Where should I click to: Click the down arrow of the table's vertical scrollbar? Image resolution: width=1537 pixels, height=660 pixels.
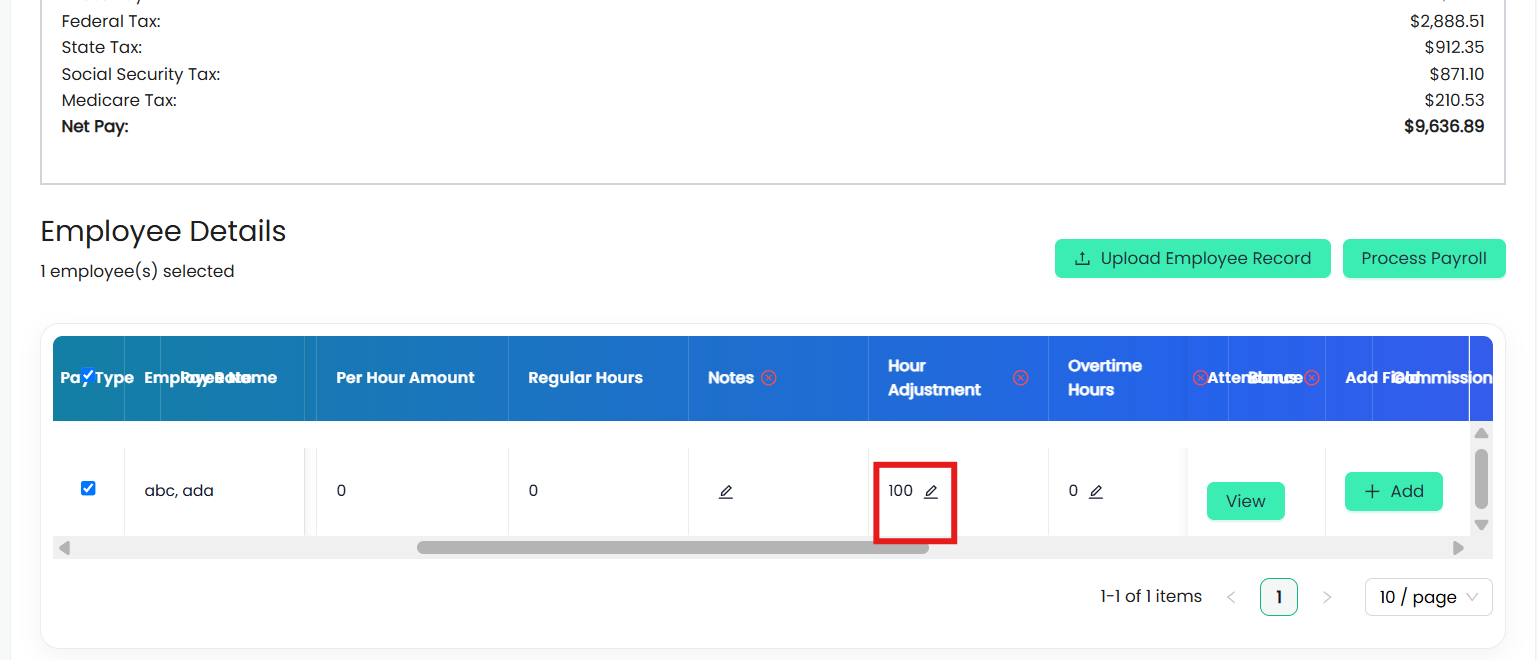point(1482,524)
